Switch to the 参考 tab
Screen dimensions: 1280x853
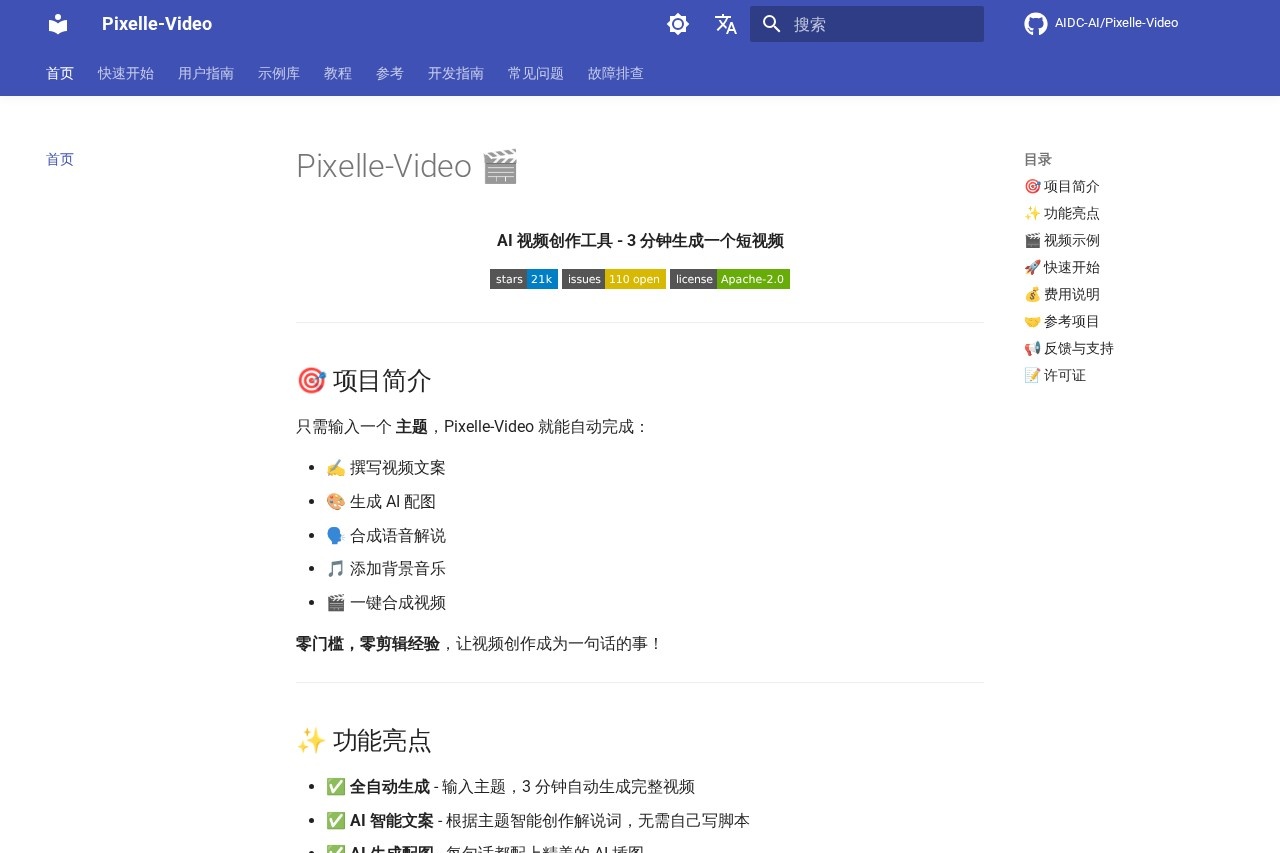[390, 73]
